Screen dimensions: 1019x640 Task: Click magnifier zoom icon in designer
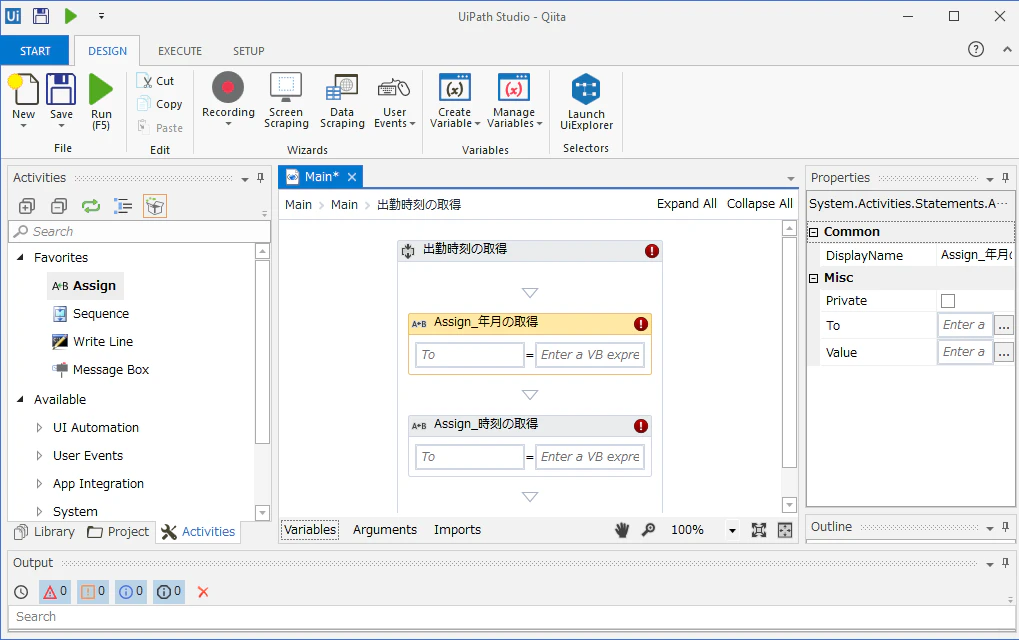click(648, 530)
